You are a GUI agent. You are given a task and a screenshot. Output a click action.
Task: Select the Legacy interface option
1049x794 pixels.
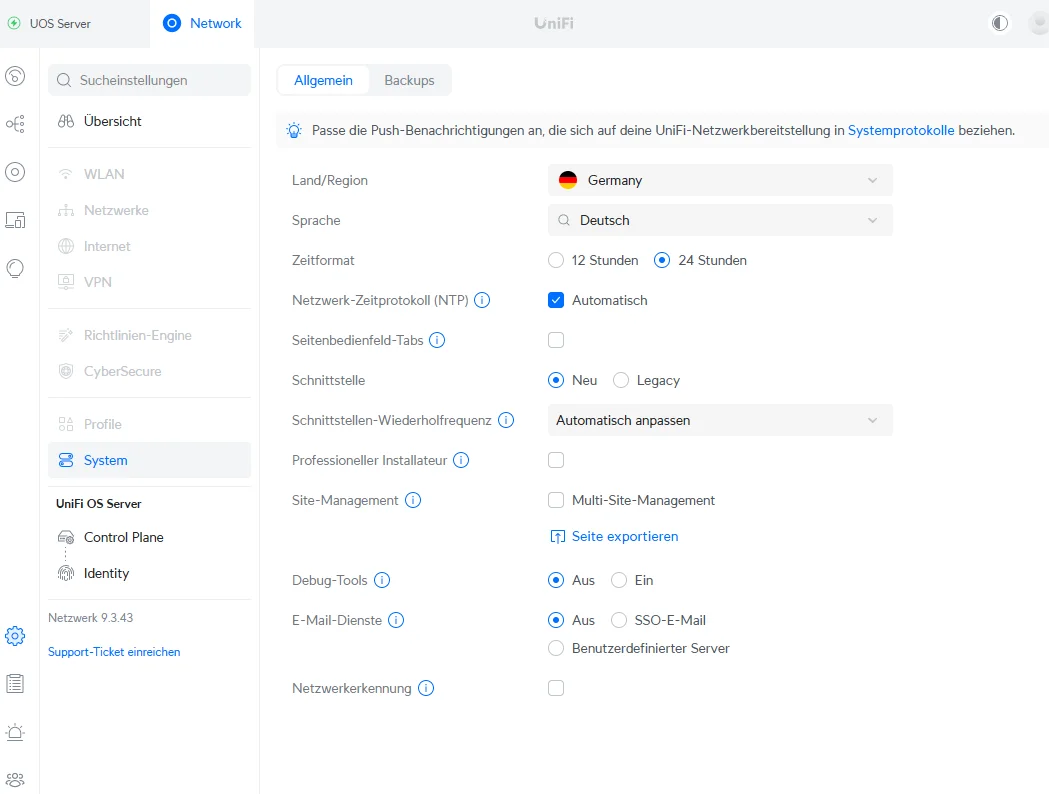(x=621, y=381)
